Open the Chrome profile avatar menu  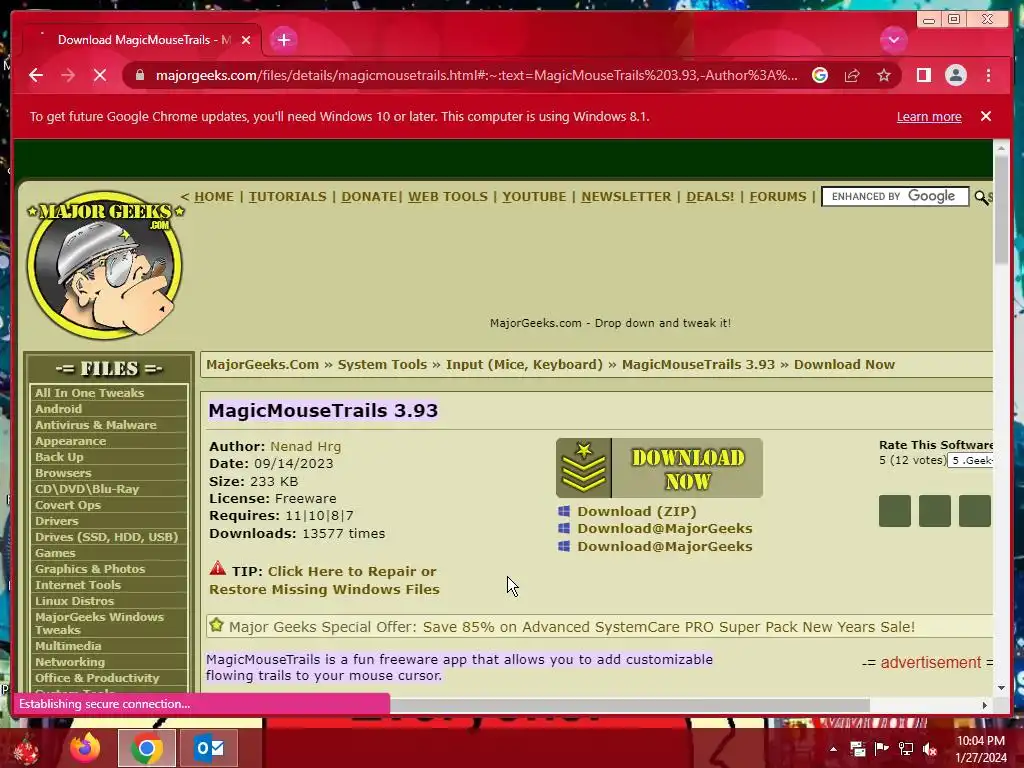coord(955,75)
